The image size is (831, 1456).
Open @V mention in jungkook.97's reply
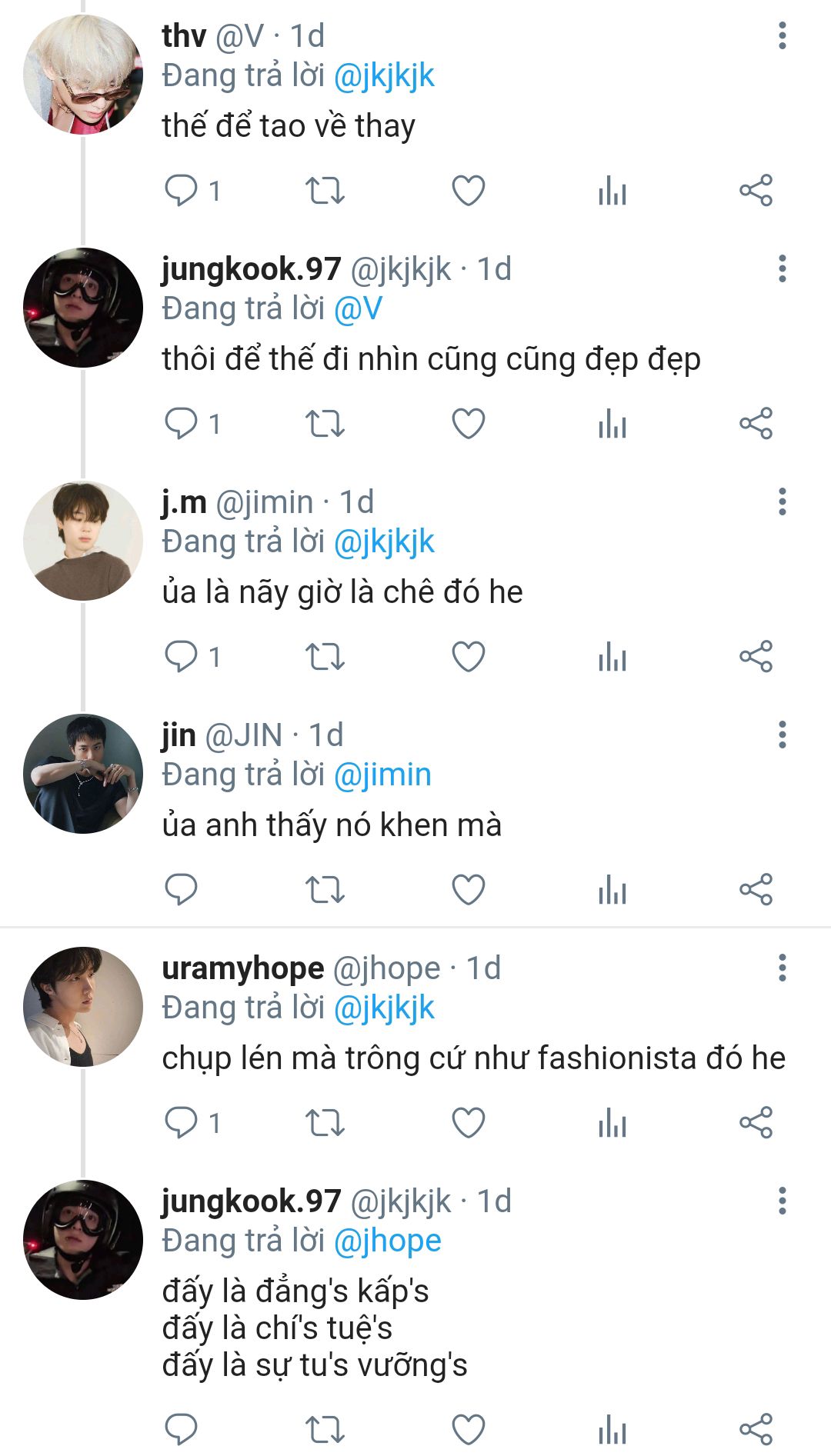(x=358, y=309)
